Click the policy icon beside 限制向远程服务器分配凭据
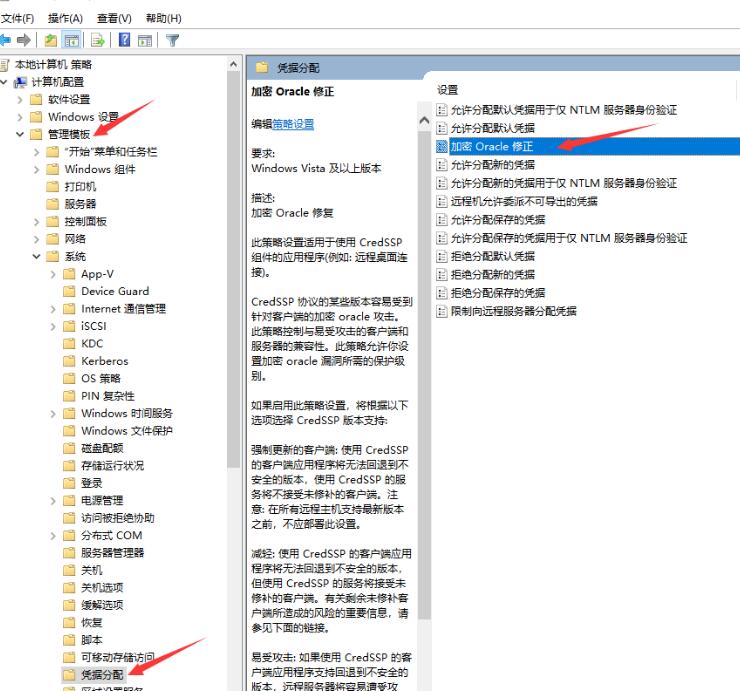Viewport: 740px width, 691px height. 441,312
